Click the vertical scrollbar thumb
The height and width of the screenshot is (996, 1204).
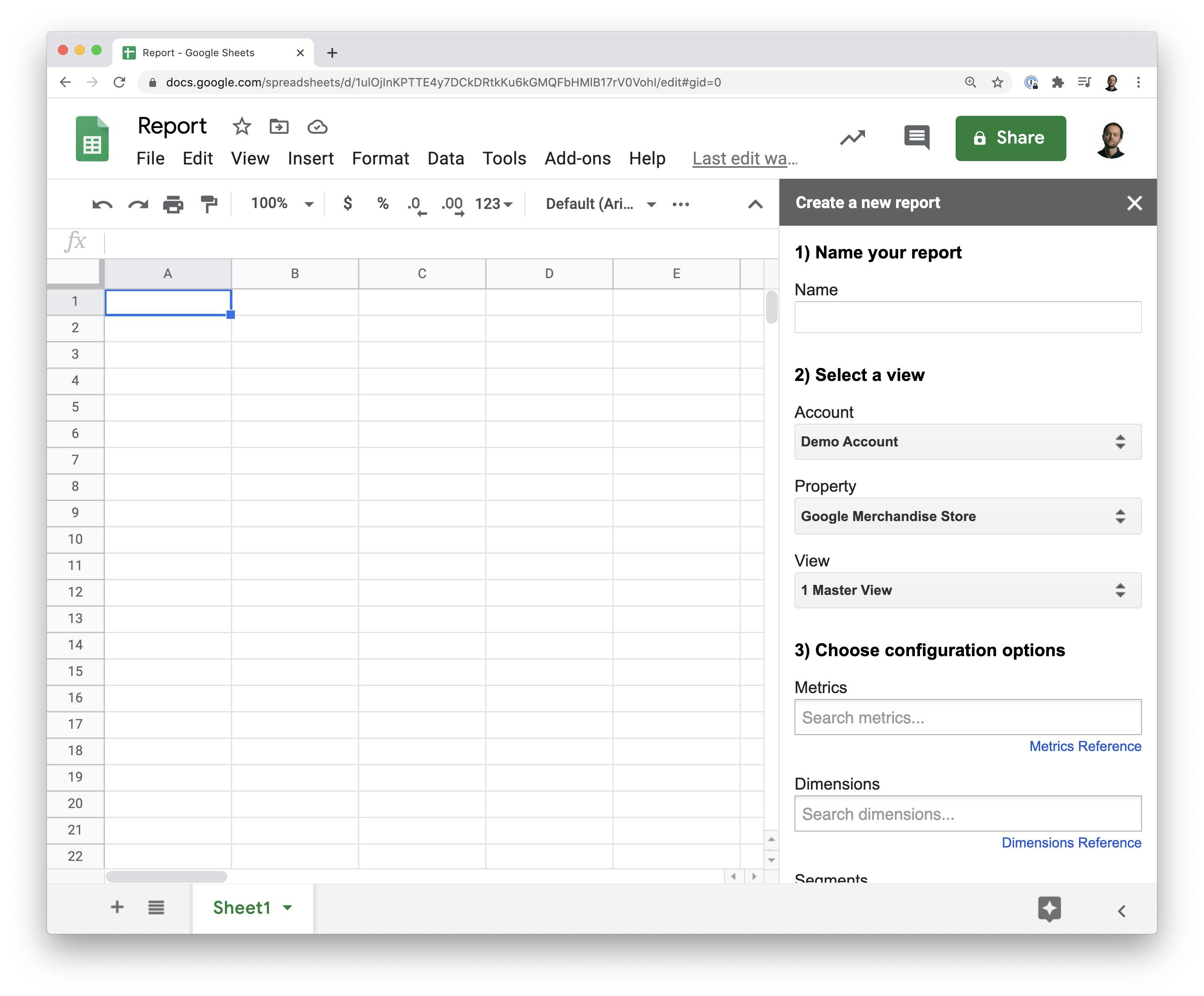[771, 307]
